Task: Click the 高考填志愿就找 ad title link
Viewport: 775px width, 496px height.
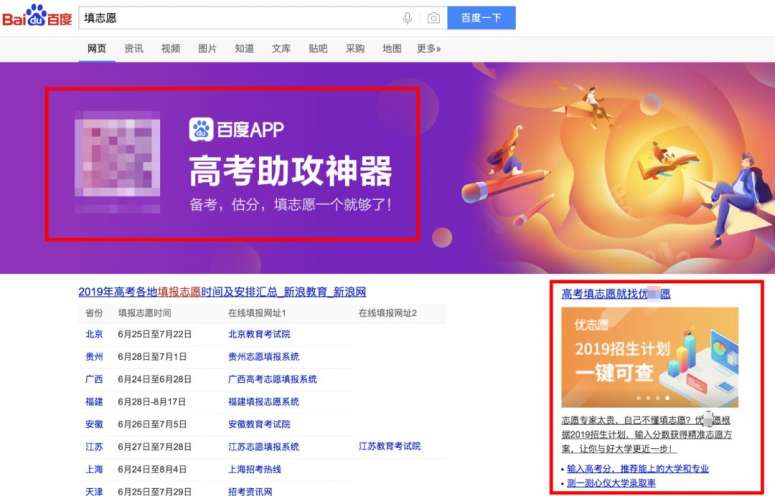Action: coord(616,294)
